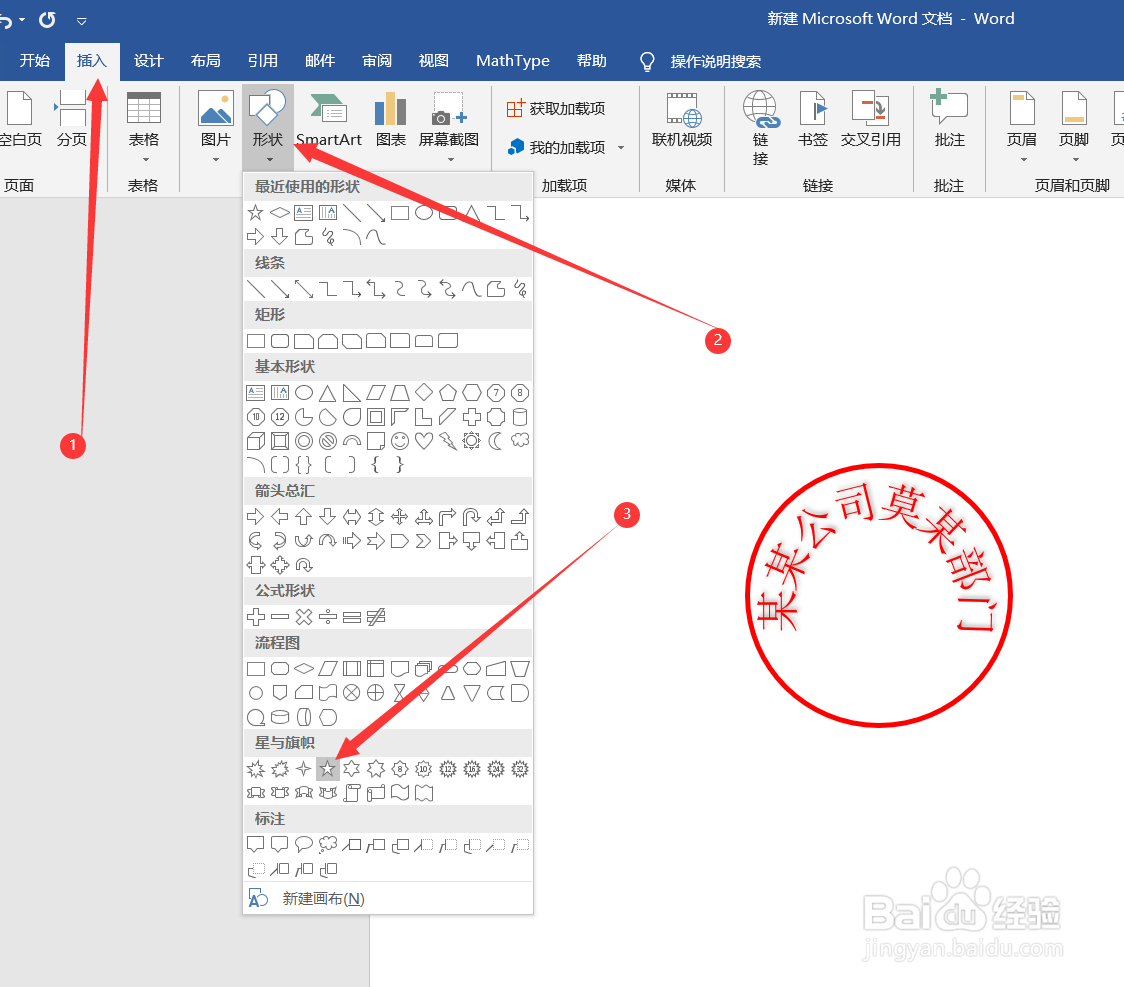1124x987 pixels.
Task: Choose the U-turn arrow shape
Action: [x=472, y=517]
